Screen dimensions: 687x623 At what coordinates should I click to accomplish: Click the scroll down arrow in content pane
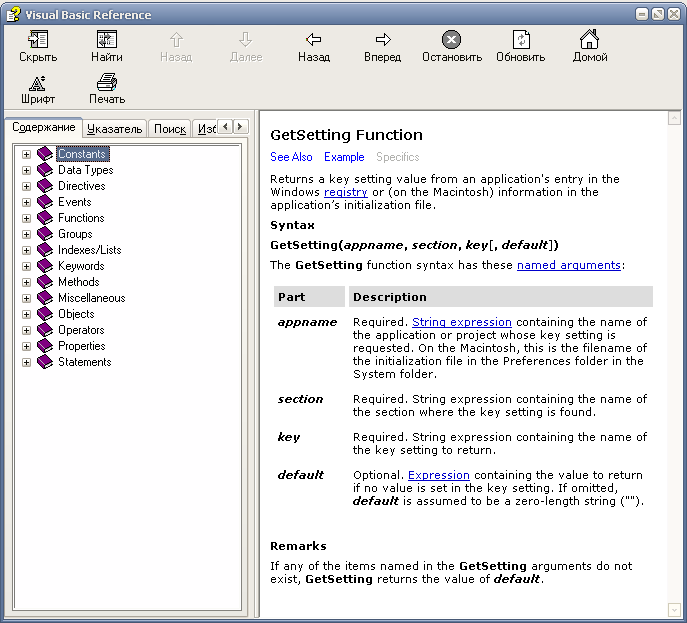click(x=674, y=609)
